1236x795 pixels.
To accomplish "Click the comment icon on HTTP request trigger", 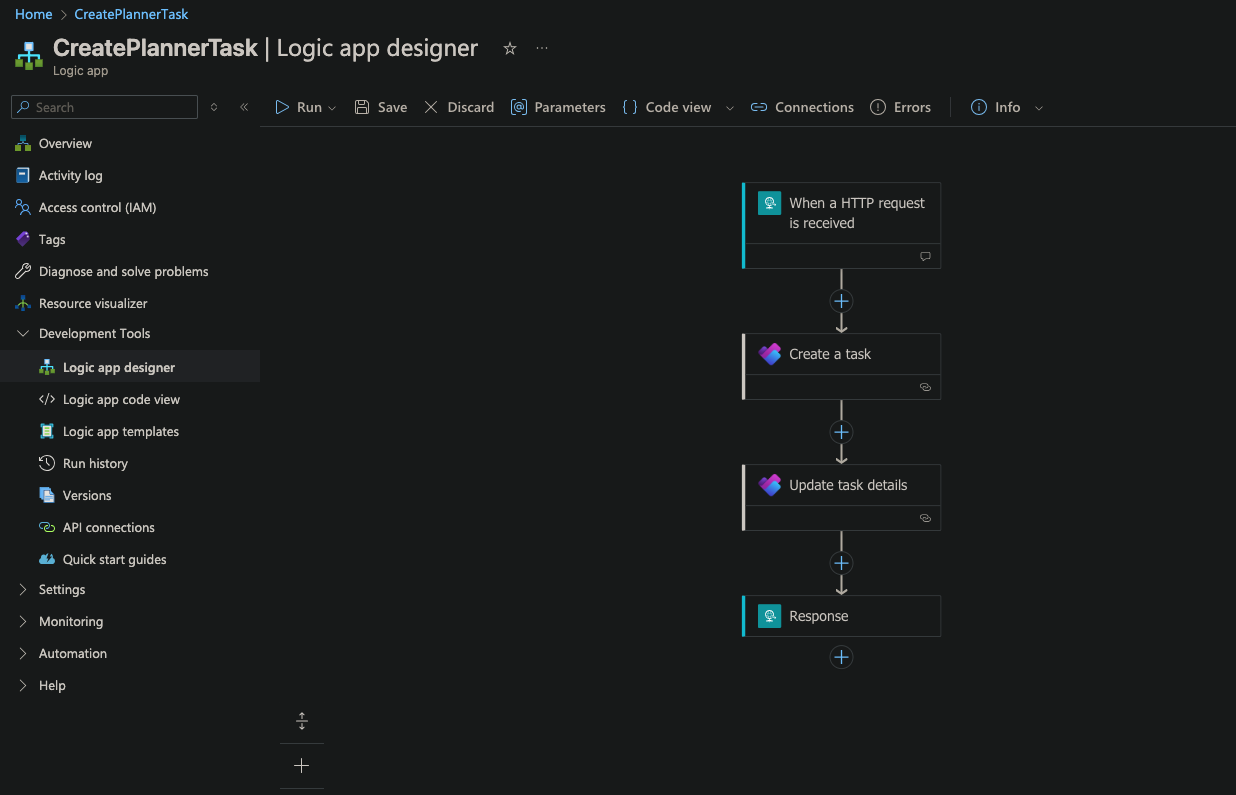I will 925,256.
